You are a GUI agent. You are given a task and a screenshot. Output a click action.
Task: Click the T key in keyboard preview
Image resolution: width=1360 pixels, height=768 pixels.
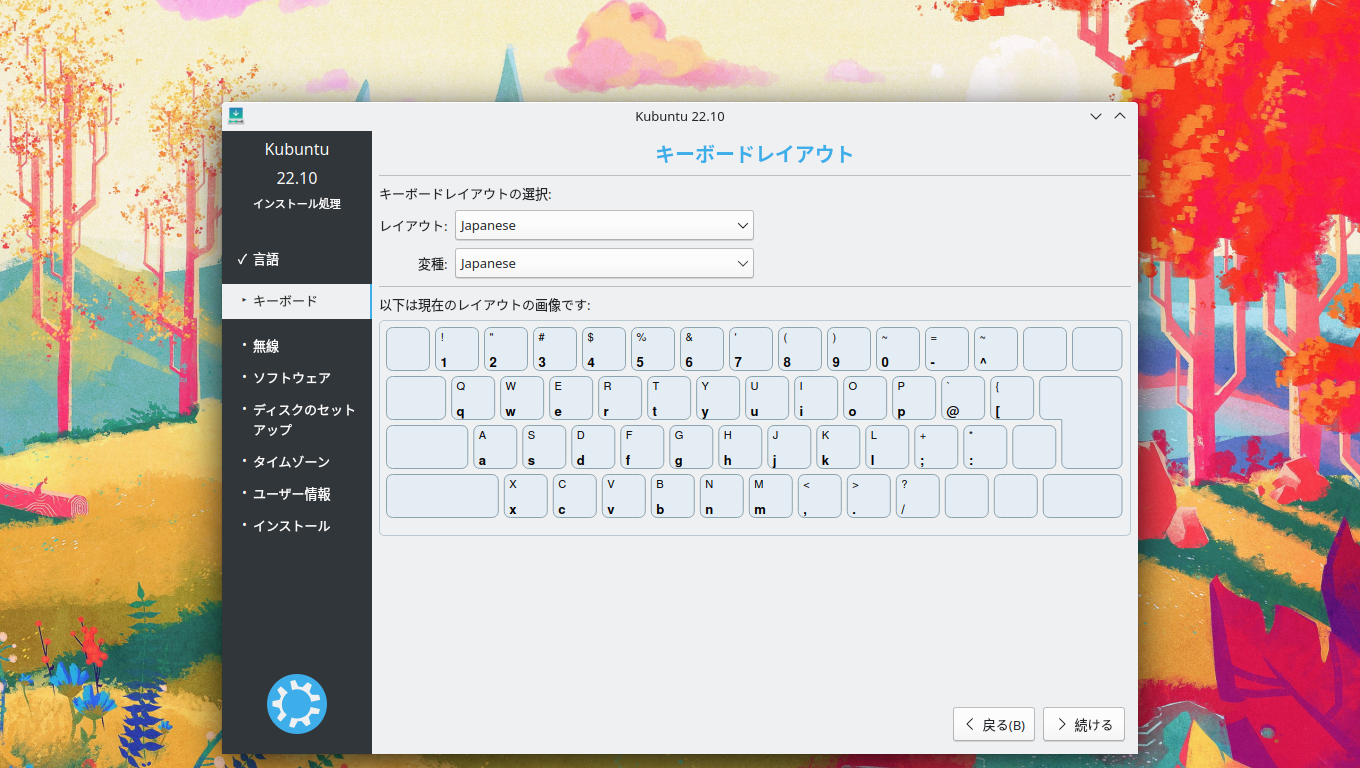point(669,398)
